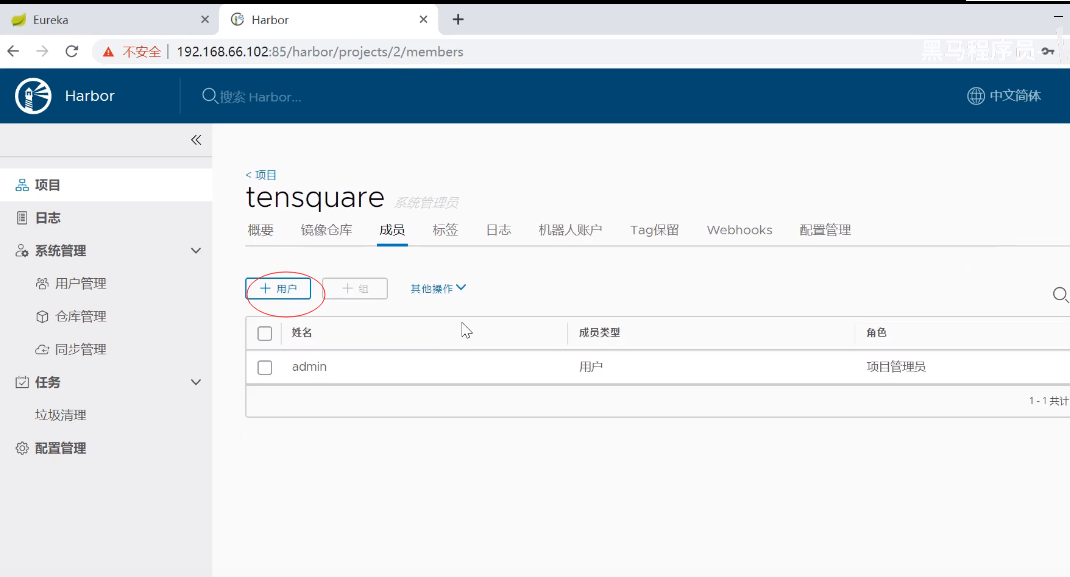Open 同步管理 in the sidebar
Image resolution: width=1070 pixels, height=577 pixels.
[81, 349]
